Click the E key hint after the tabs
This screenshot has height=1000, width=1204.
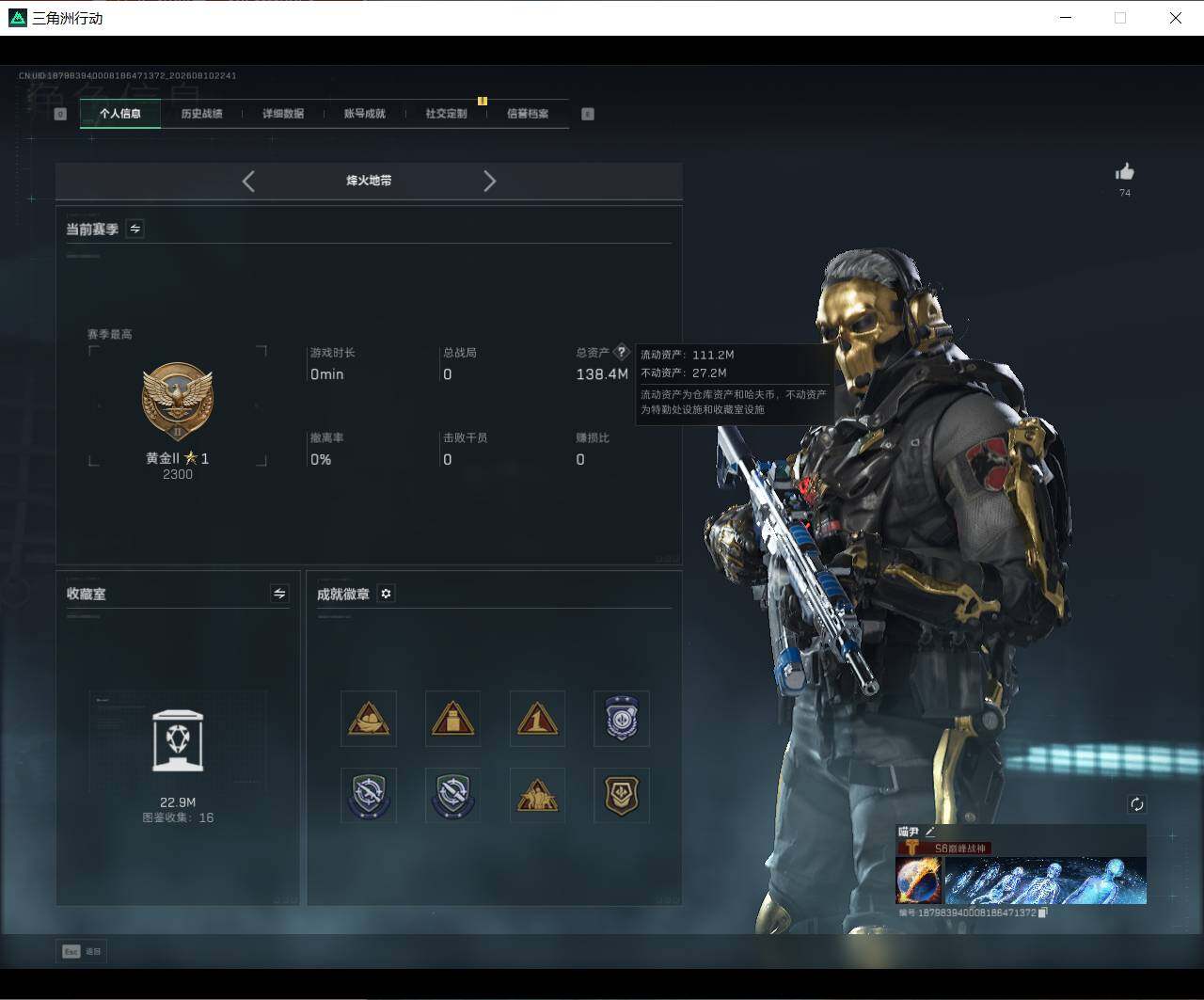click(588, 114)
